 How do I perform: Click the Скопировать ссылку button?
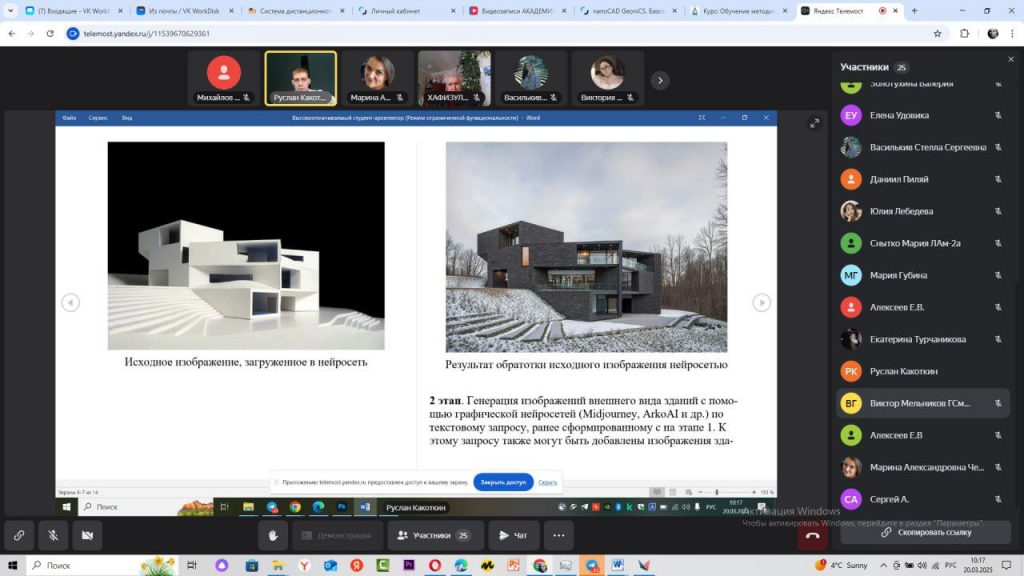click(925, 532)
